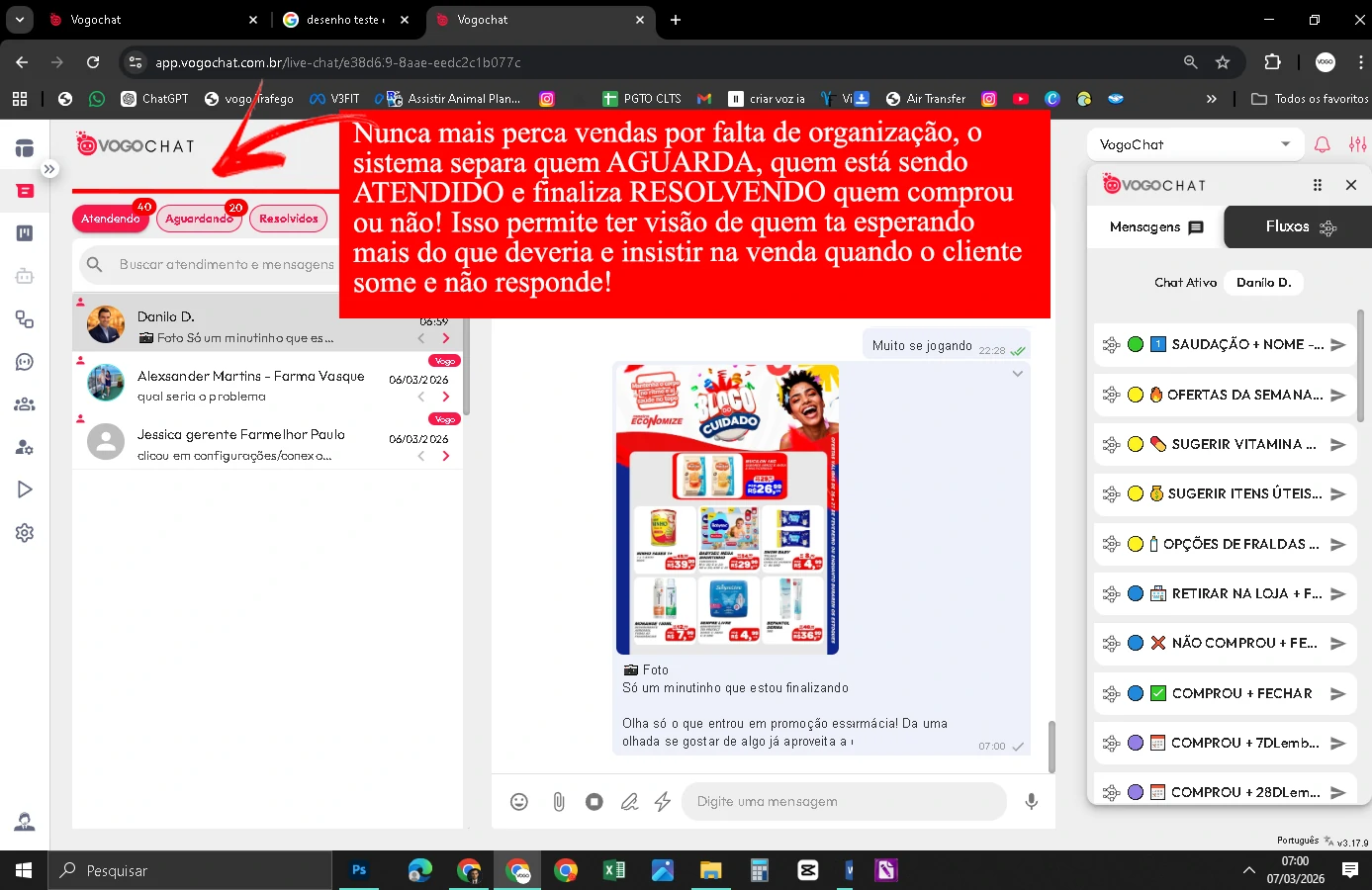Open the notifications bell icon

tap(1322, 144)
